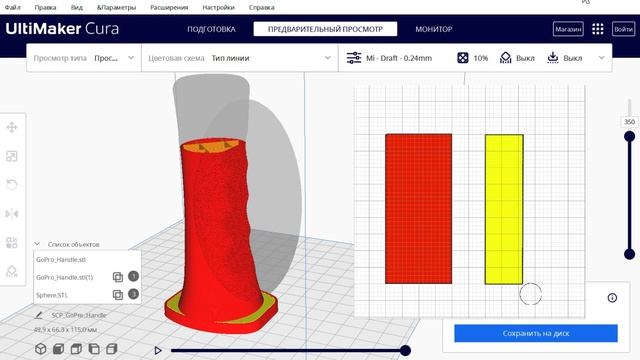Click the lower layer slider handle

coord(629,254)
